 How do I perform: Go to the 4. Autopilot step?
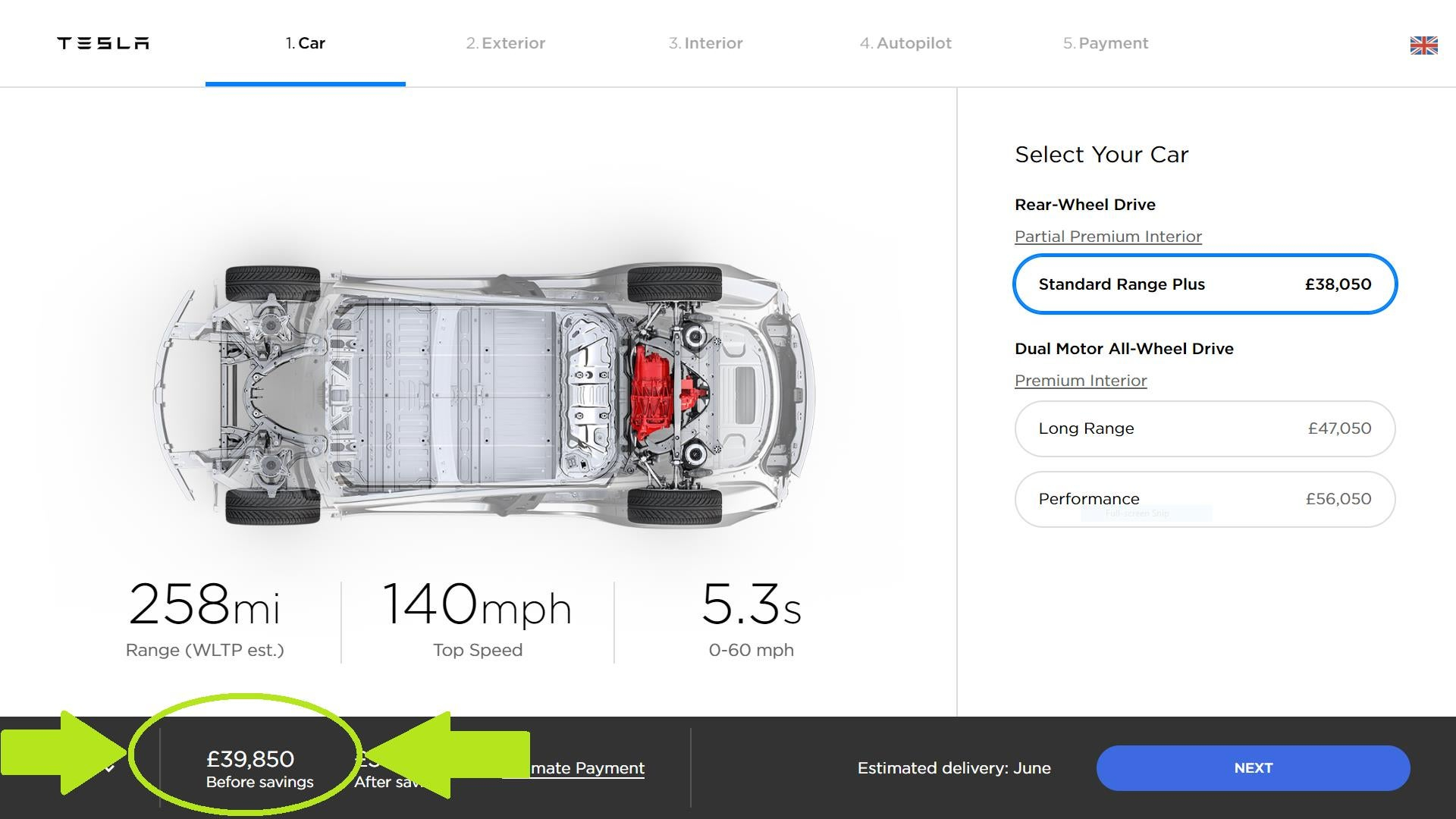pos(905,43)
